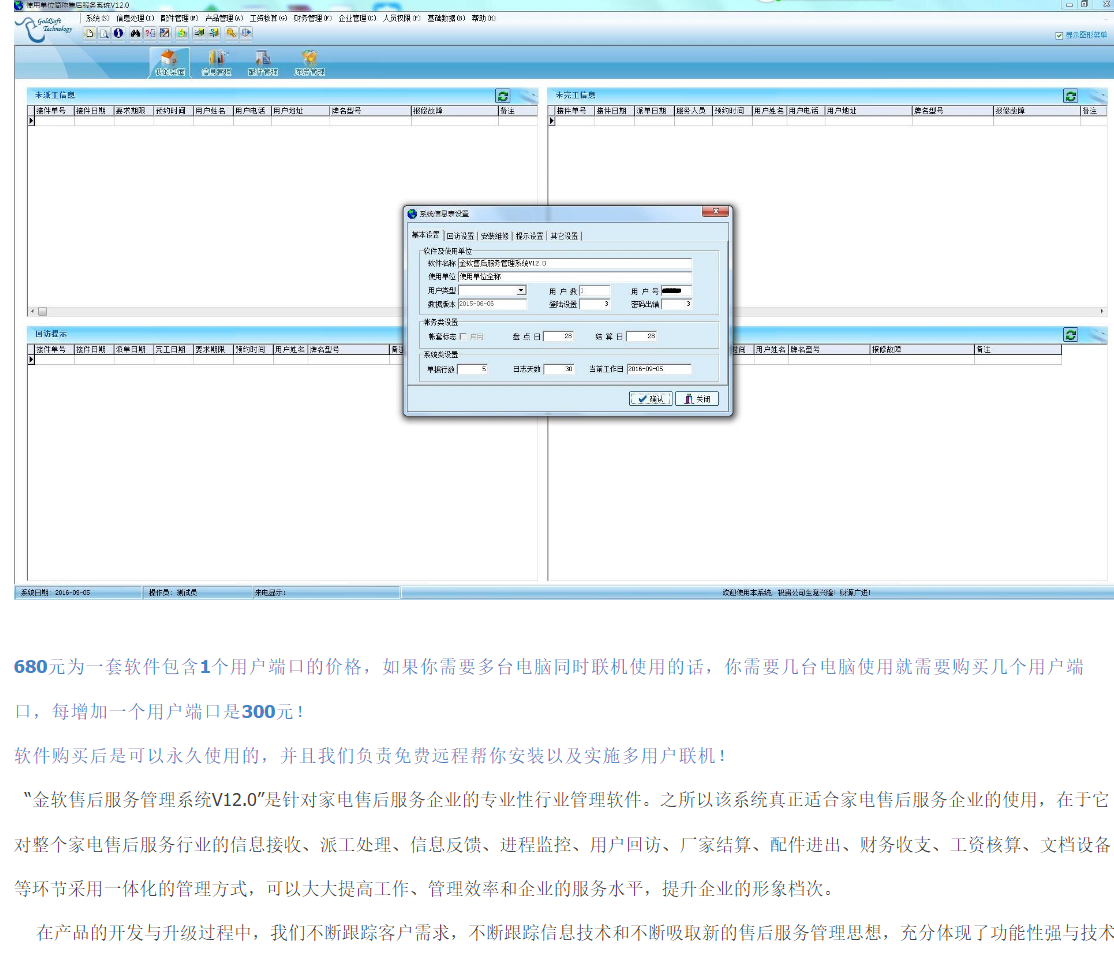Open the 信息管理 module with books icon
Screen dimensions: 1114x960
(217, 63)
